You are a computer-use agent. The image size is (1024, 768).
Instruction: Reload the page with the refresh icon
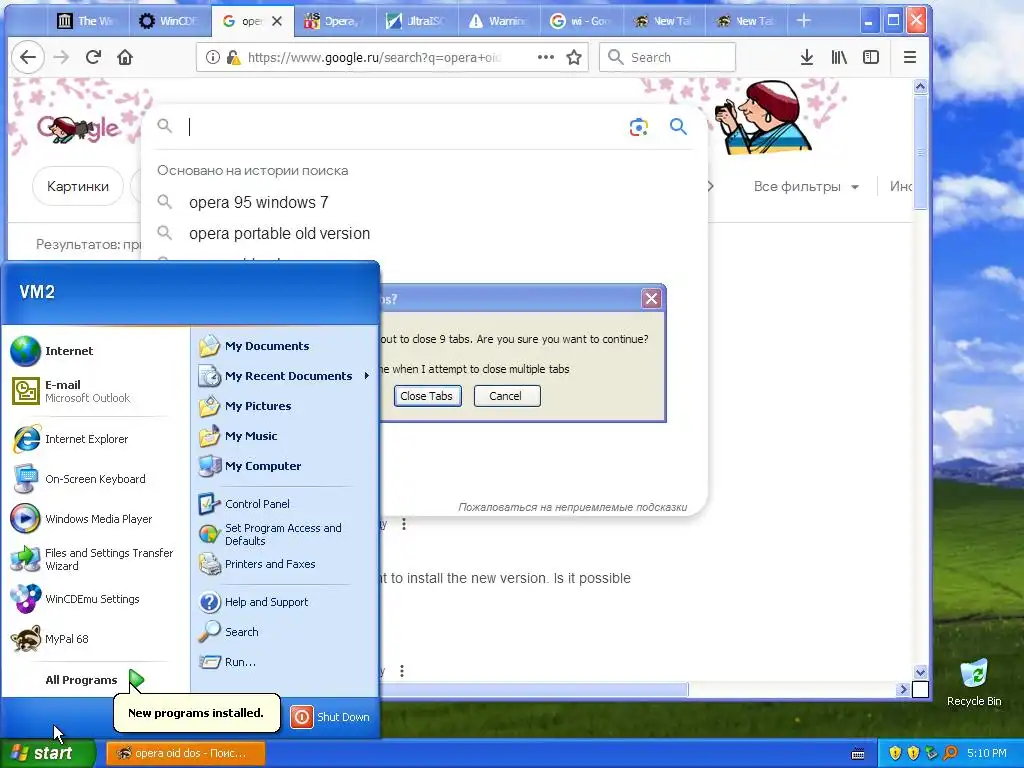93,57
